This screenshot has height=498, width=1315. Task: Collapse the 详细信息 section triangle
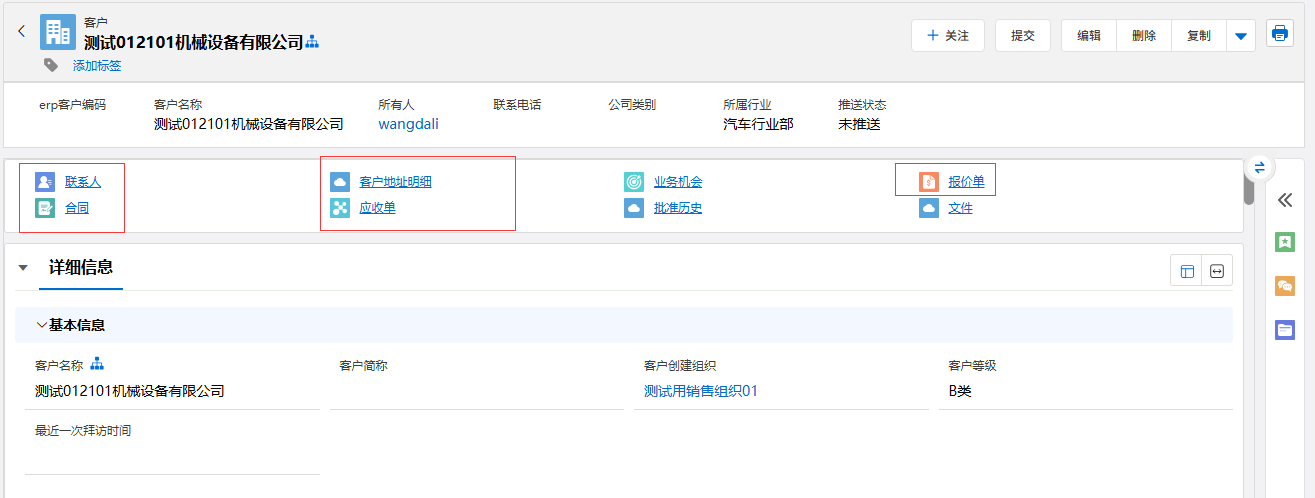tap(23, 268)
